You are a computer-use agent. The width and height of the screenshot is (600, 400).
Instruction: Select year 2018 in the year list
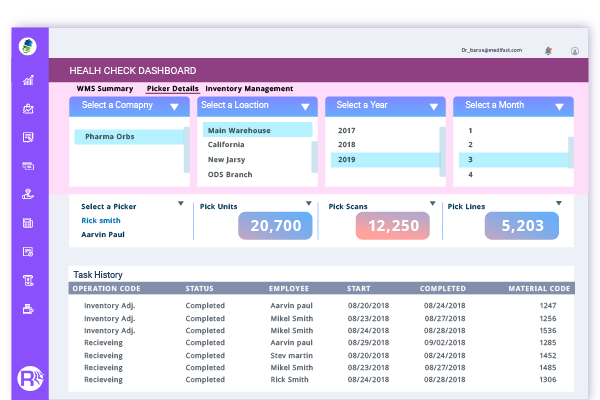[x=347, y=144]
